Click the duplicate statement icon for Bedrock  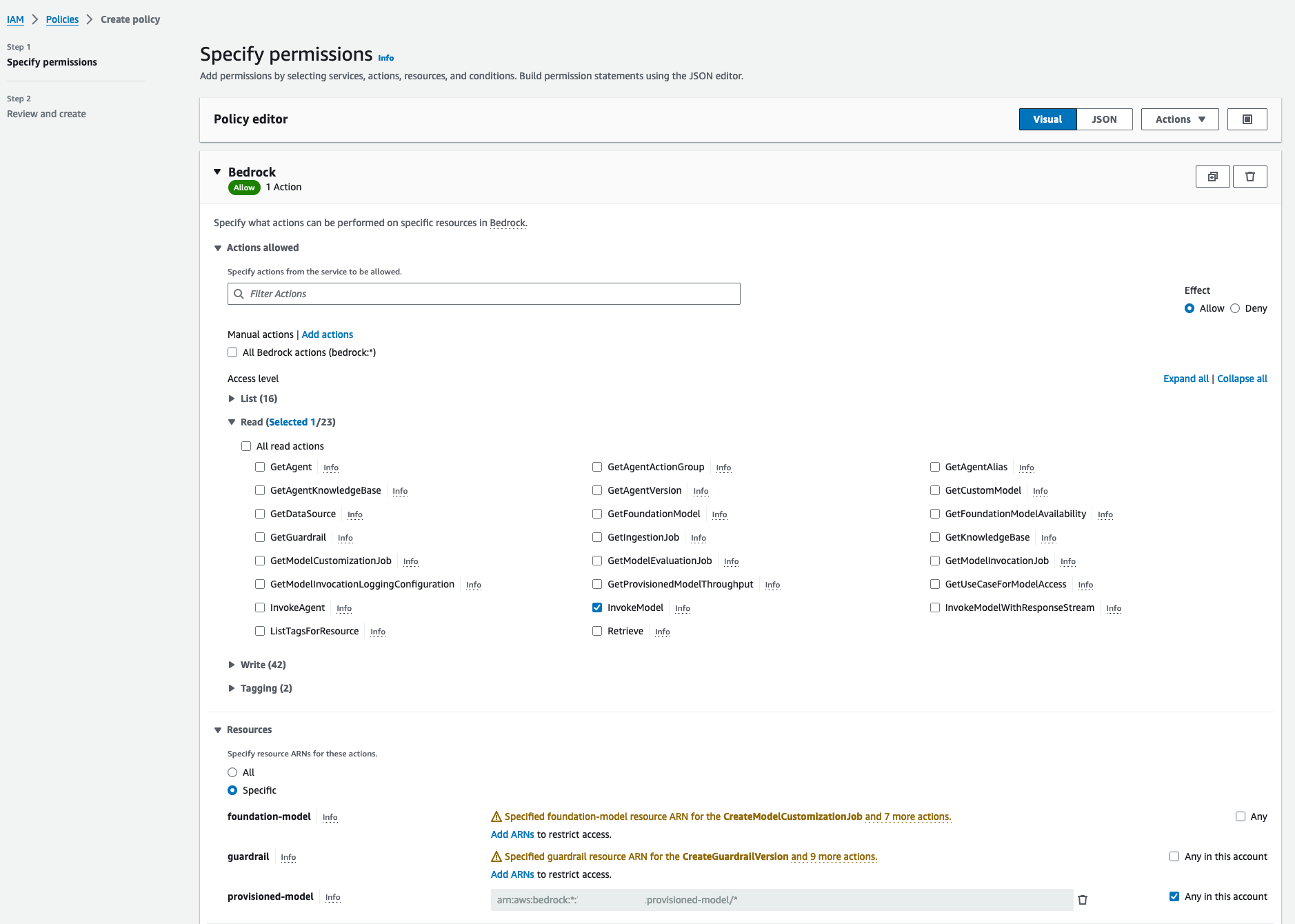(x=1212, y=177)
